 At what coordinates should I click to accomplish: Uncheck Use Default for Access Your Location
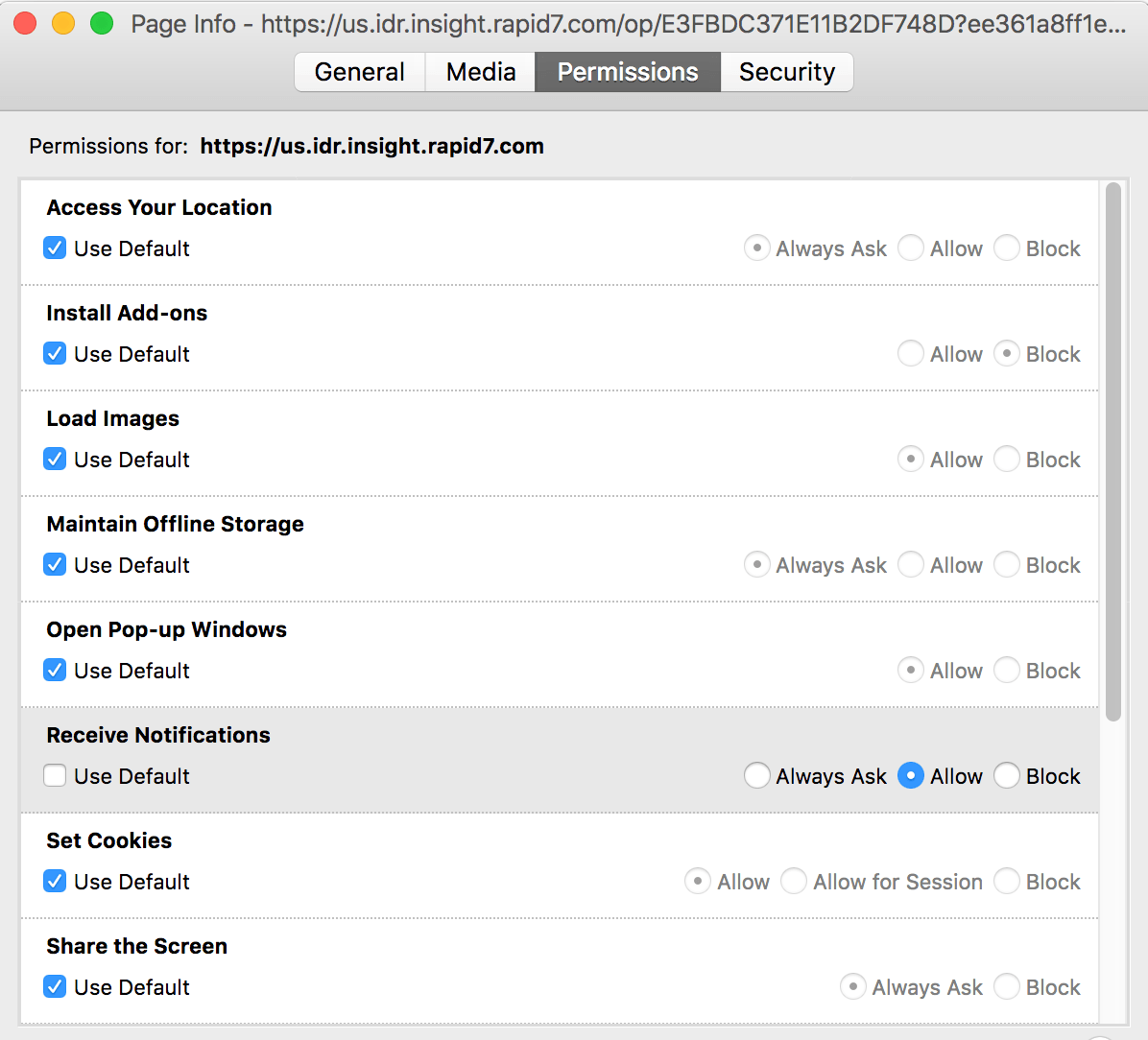pyautogui.click(x=55, y=248)
